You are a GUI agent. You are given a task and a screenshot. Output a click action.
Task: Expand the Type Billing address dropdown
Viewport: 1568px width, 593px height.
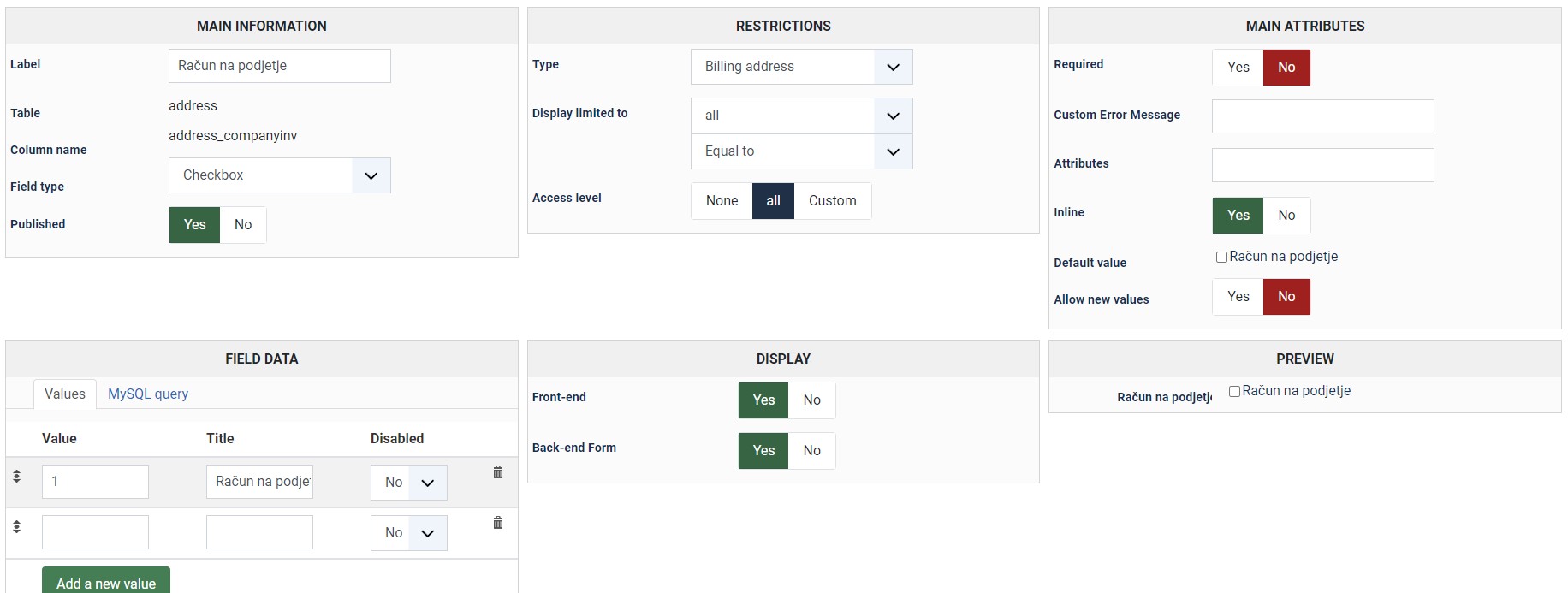pos(801,67)
